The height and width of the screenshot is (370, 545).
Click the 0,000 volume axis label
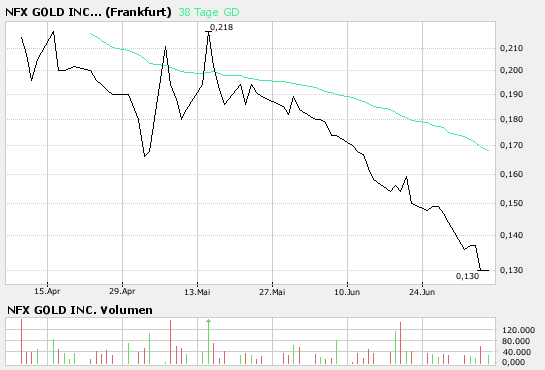point(513,362)
